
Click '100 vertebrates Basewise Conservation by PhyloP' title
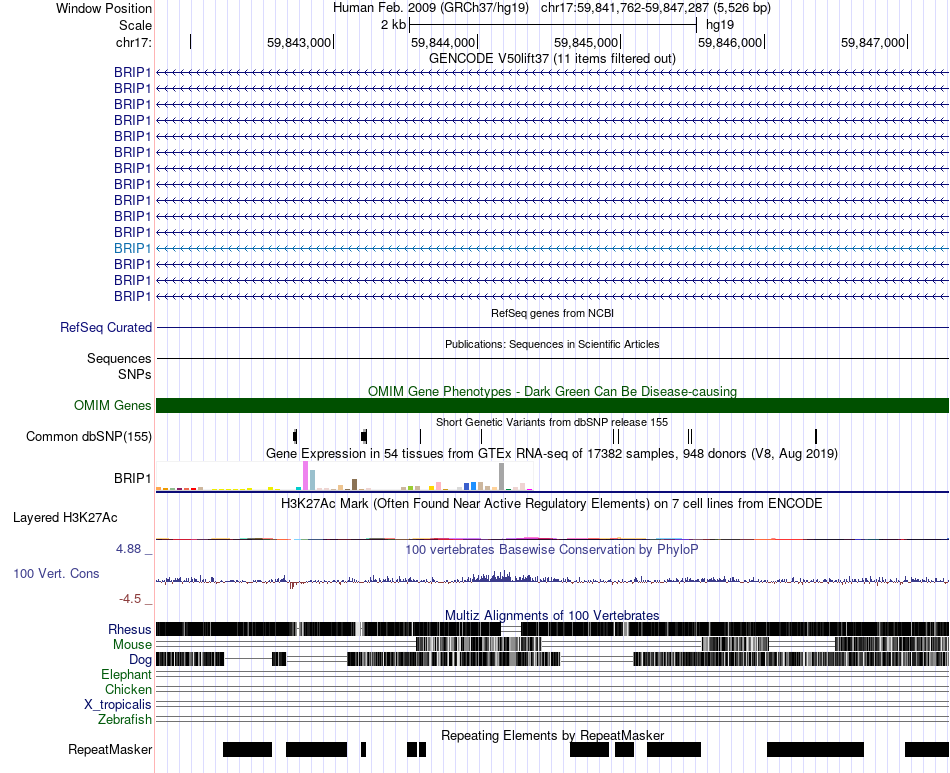pyautogui.click(x=552, y=549)
